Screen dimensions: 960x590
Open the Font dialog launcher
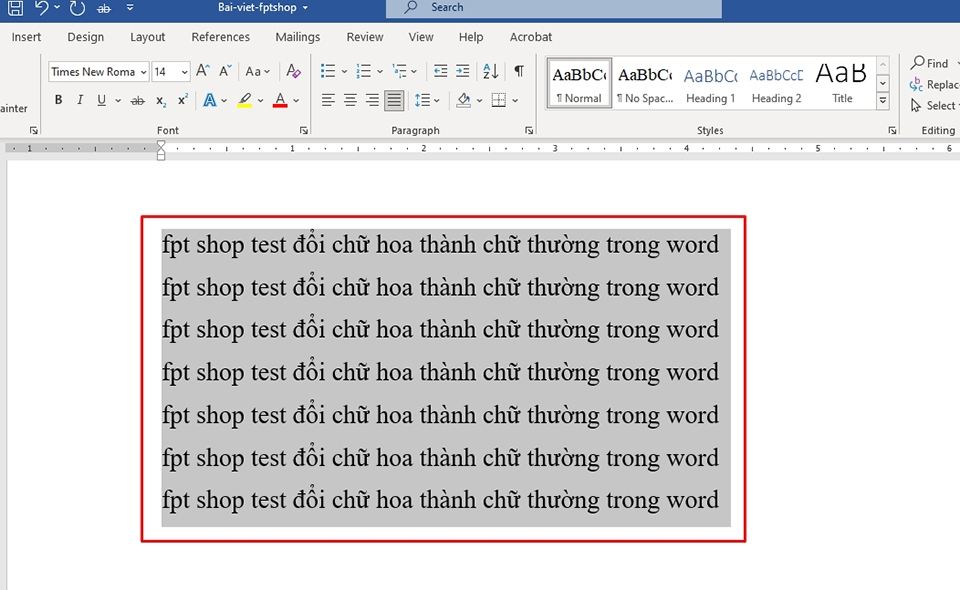(x=304, y=130)
